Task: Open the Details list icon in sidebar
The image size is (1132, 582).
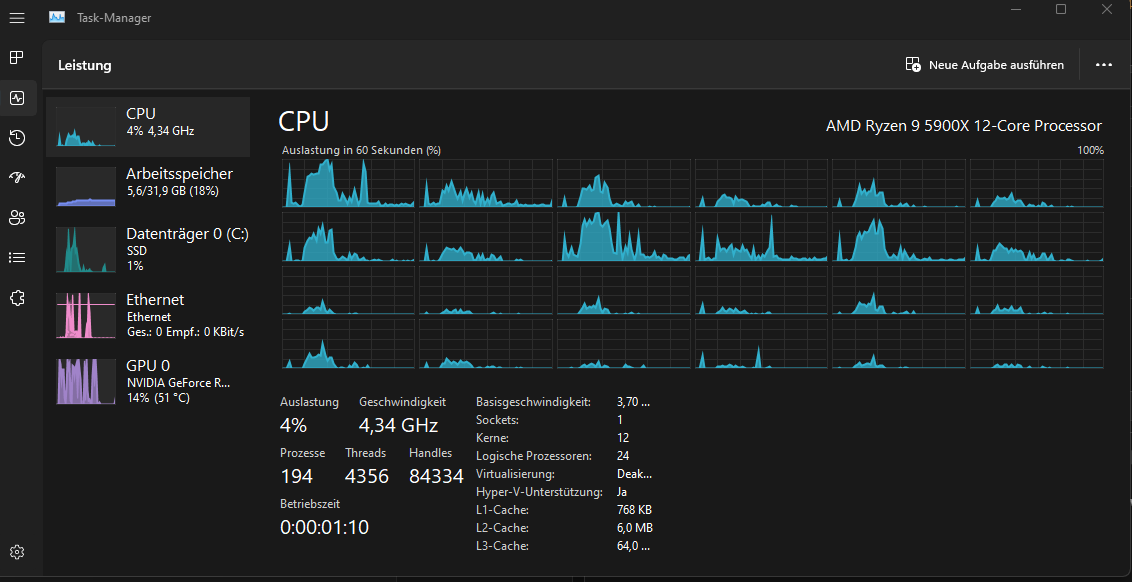Action: 17,257
